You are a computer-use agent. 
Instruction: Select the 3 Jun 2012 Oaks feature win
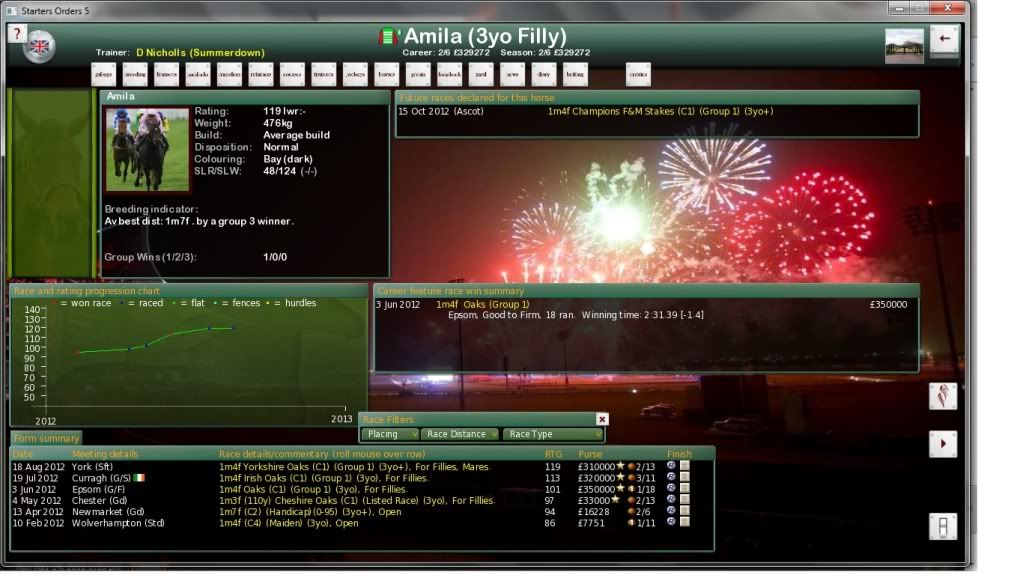[646, 309]
